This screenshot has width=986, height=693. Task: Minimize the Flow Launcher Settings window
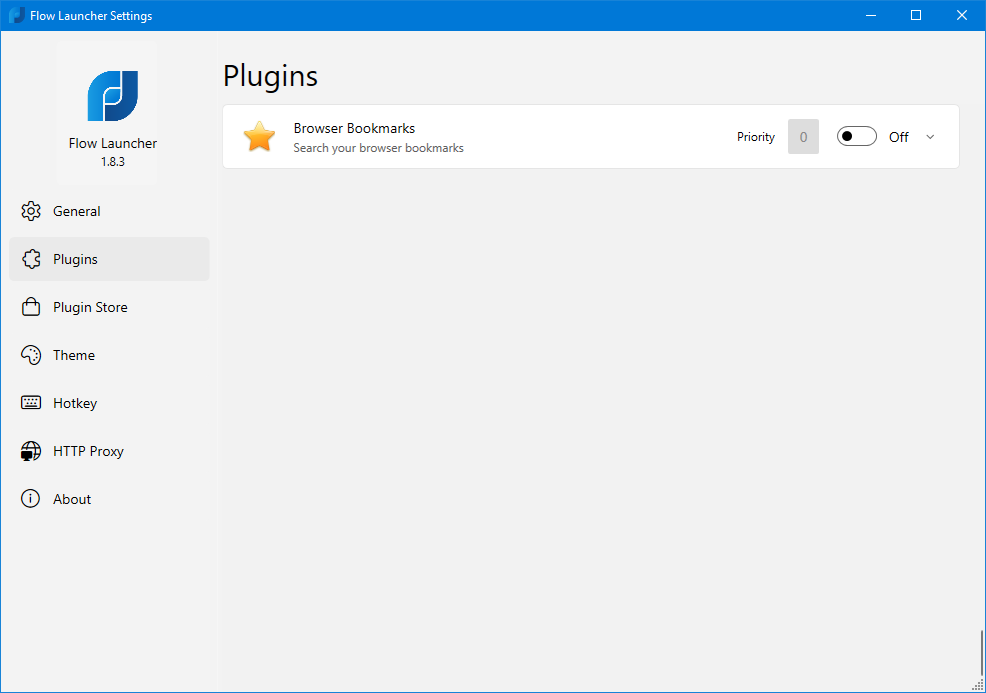pos(871,15)
